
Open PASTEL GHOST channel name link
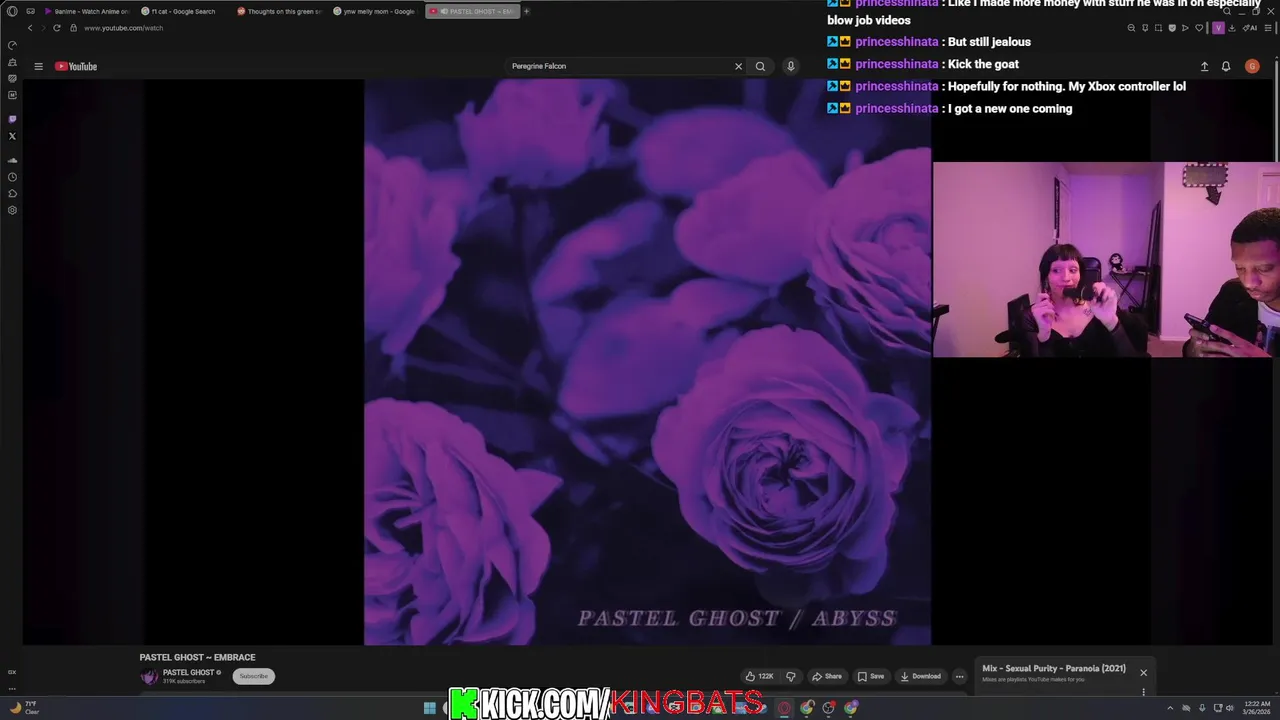[188, 673]
